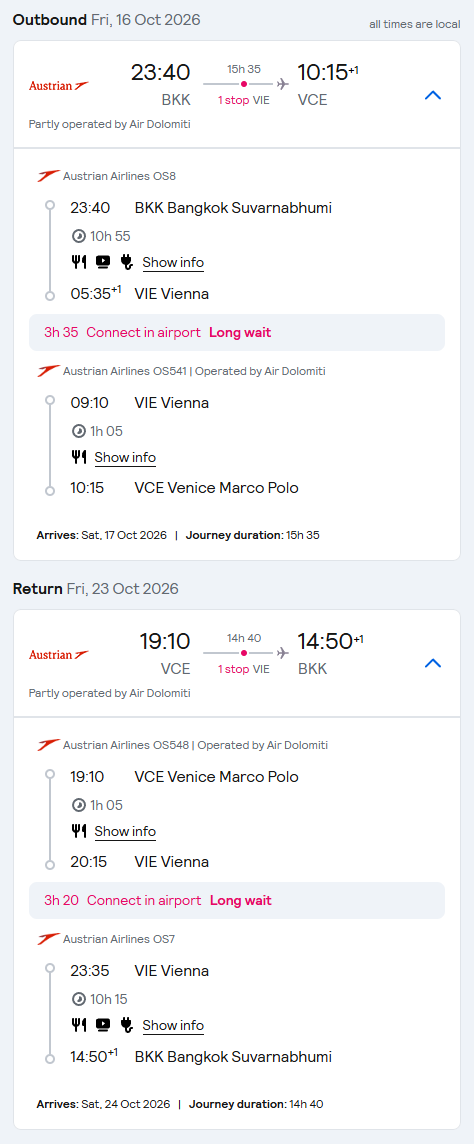Image resolution: width=474 pixels, height=1144 pixels.
Task: Click the 3h 20 connect in airport banner
Action: (237, 900)
